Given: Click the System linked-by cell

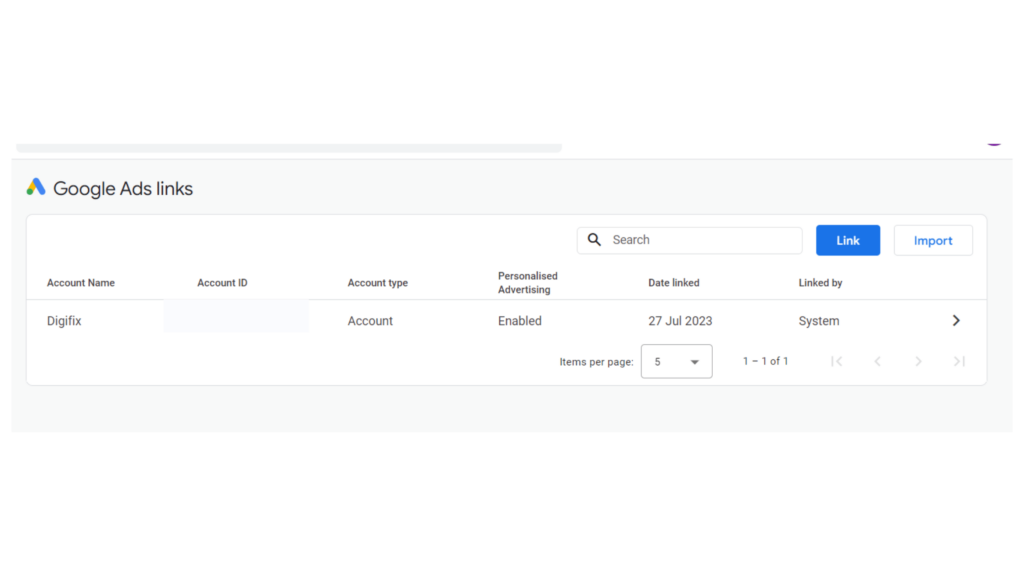Looking at the screenshot, I should point(819,321).
